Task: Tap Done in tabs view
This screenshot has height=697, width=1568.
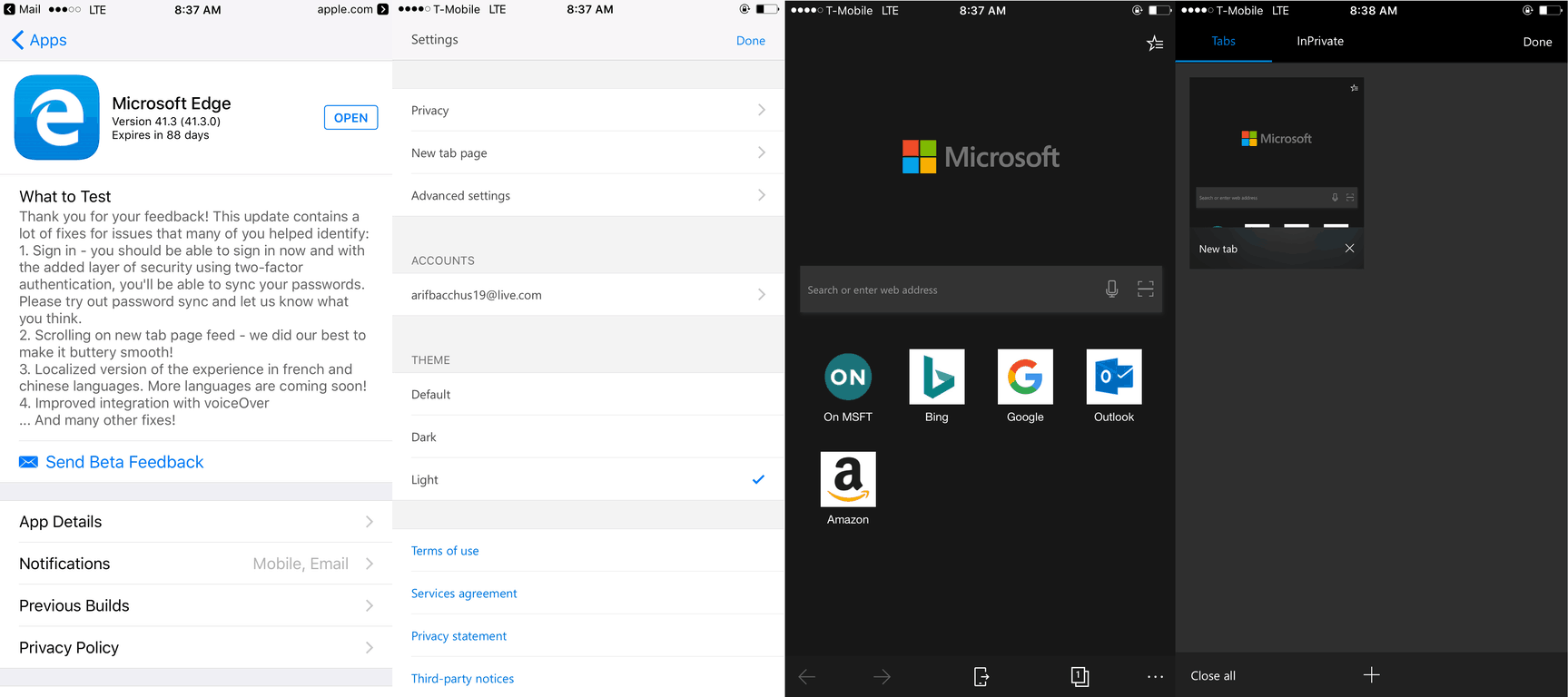Action: tap(1537, 42)
